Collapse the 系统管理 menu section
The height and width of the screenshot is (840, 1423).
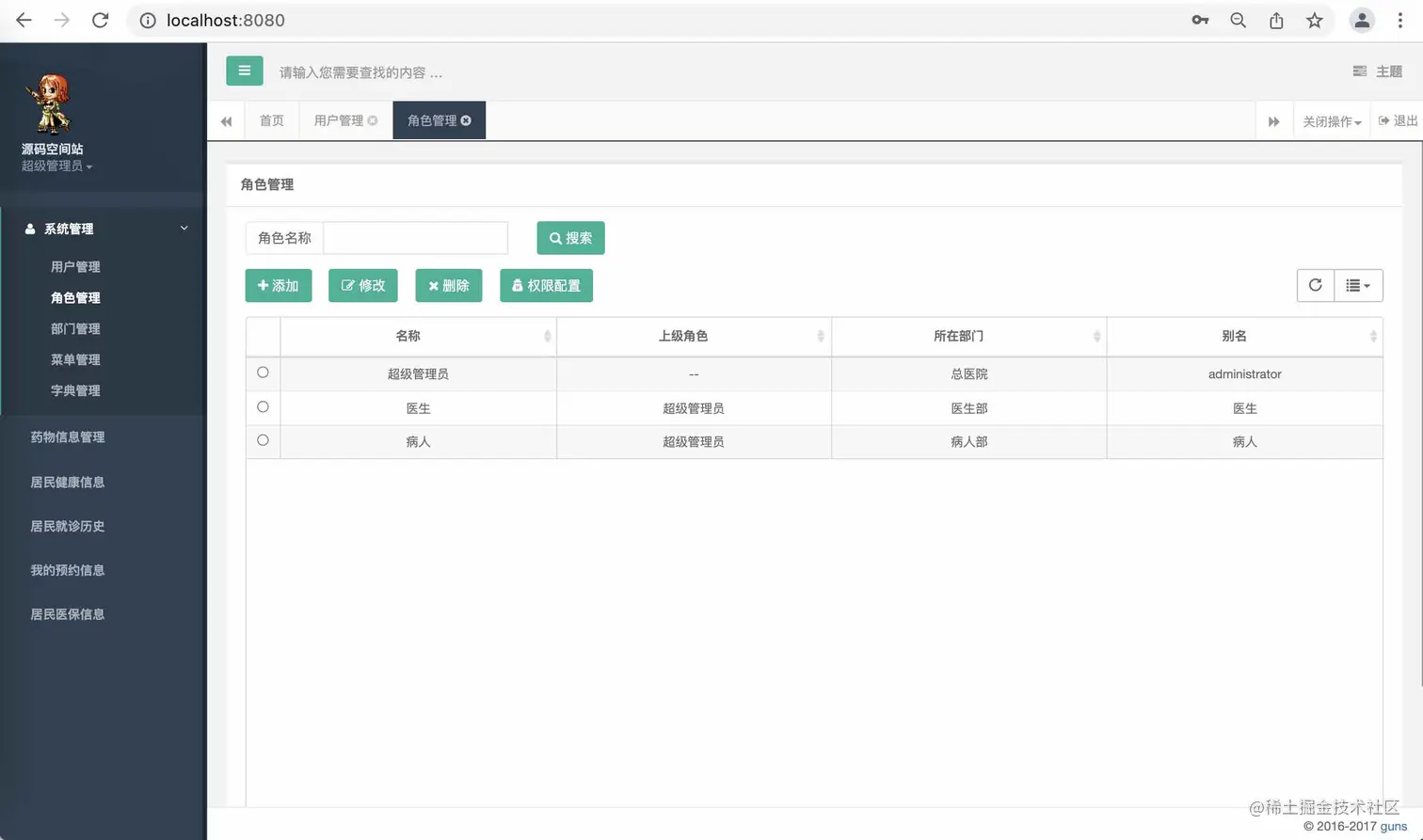click(x=103, y=229)
